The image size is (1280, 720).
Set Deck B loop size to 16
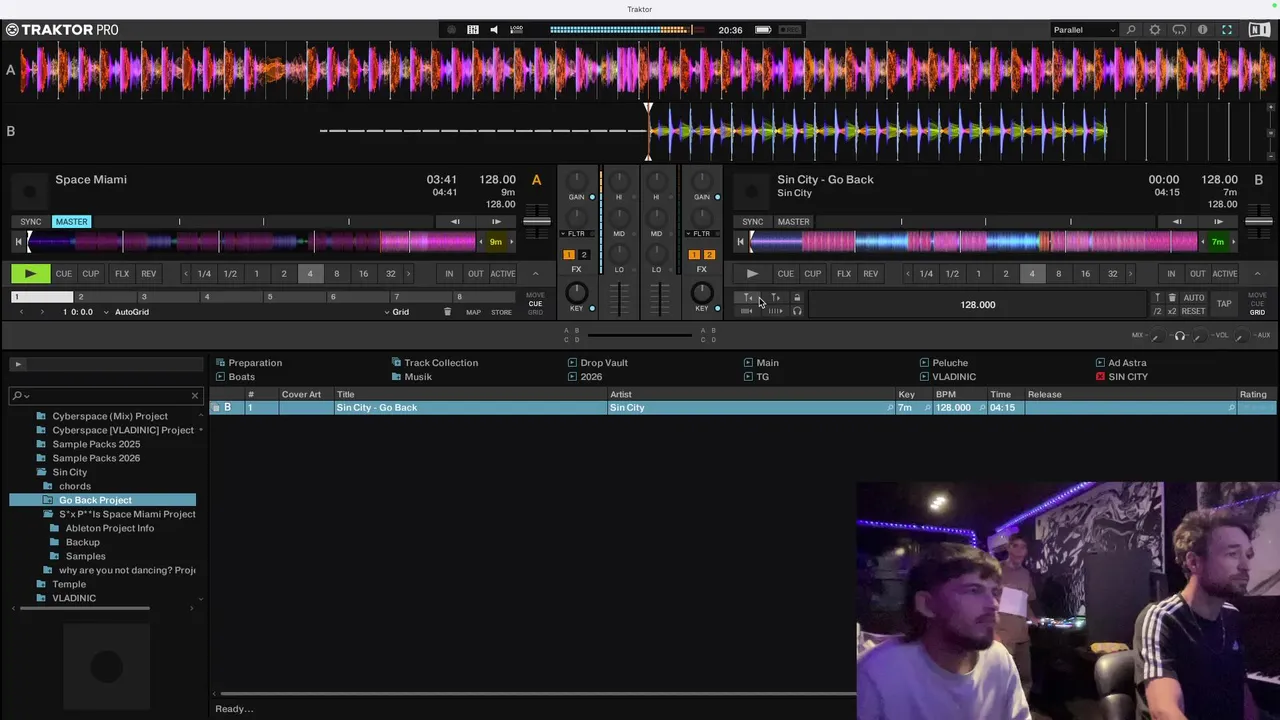[x=1085, y=274]
